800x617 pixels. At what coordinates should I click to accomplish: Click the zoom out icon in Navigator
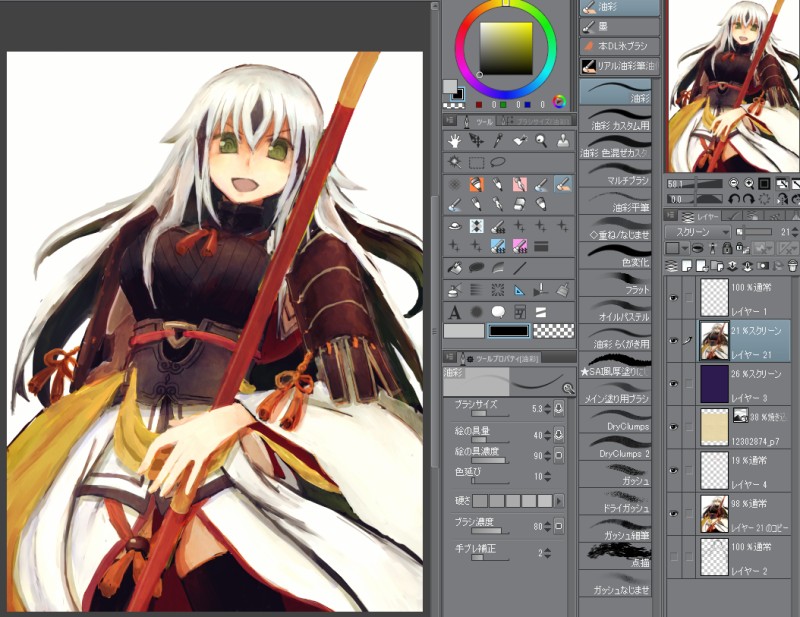pos(734,184)
